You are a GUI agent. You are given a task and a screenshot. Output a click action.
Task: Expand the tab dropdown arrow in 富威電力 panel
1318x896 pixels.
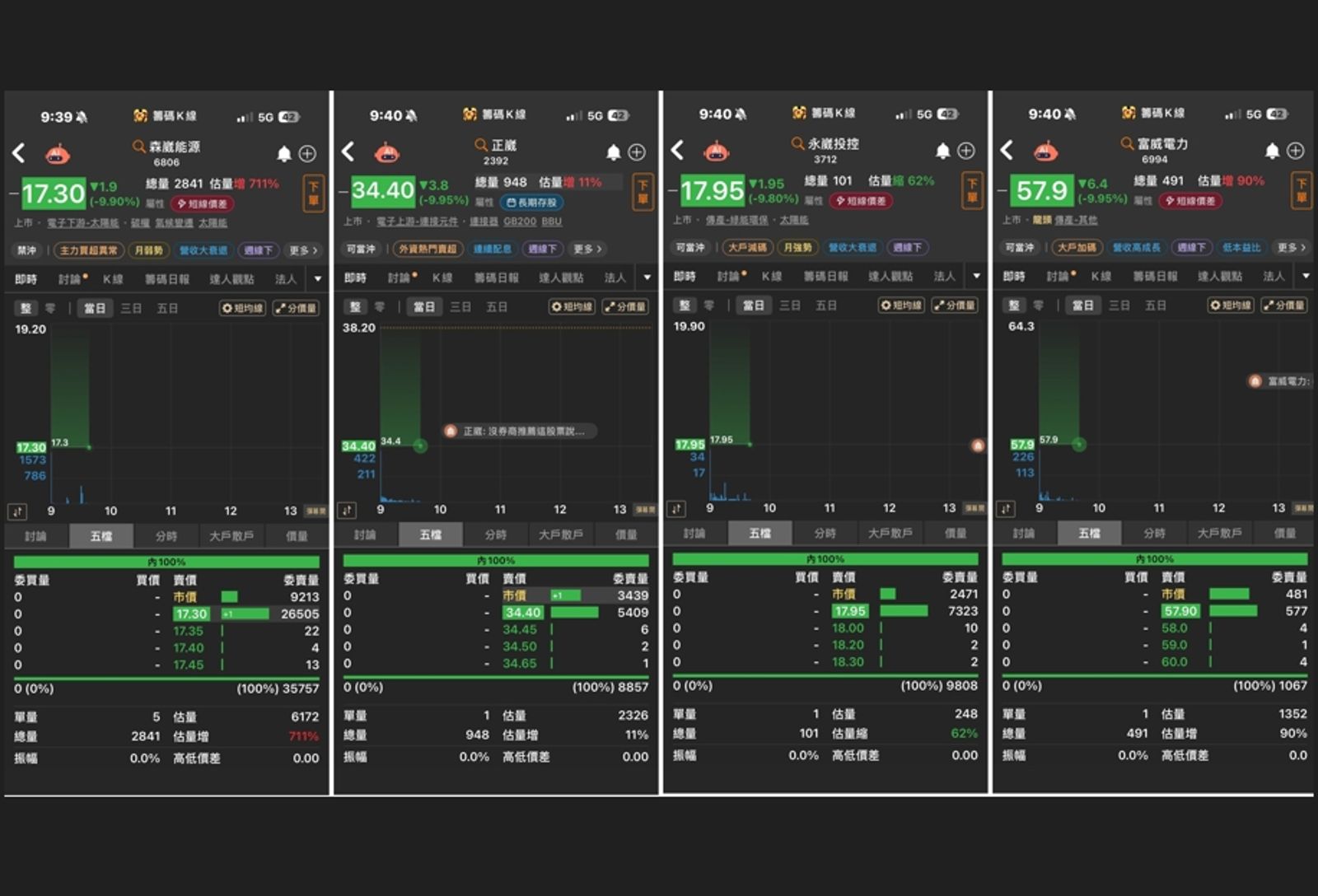(1306, 276)
